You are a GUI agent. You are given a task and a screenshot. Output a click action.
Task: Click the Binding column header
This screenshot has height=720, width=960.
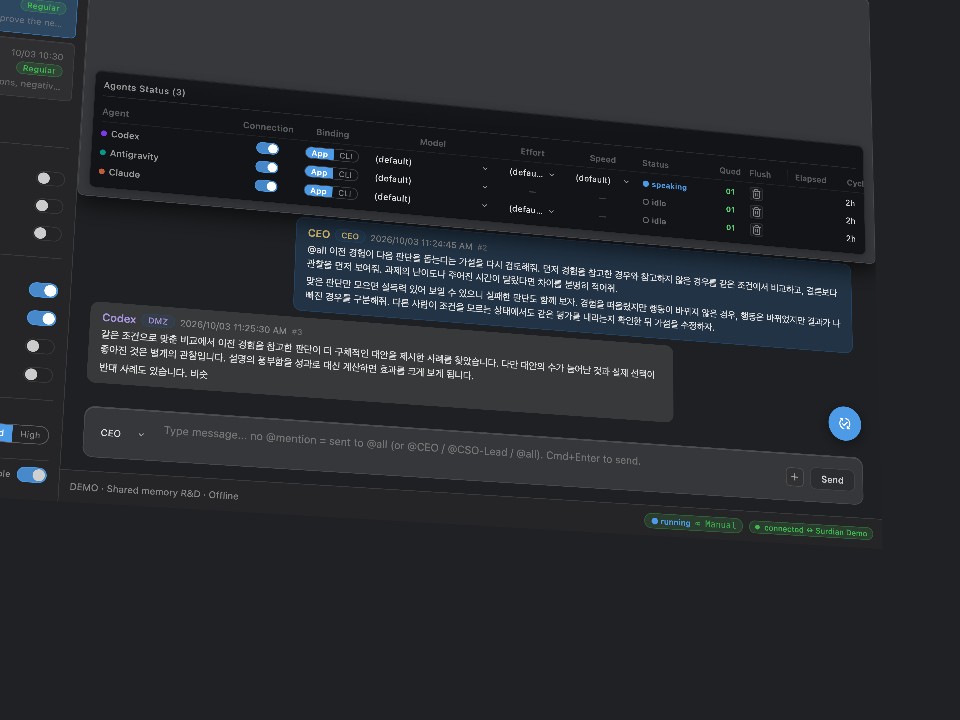[332, 133]
